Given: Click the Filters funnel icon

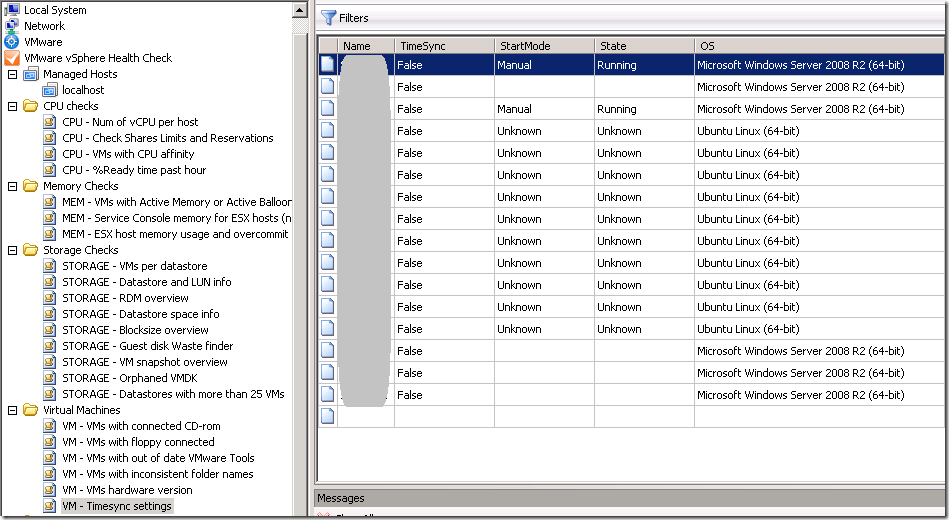Looking at the screenshot, I should click(x=328, y=18).
